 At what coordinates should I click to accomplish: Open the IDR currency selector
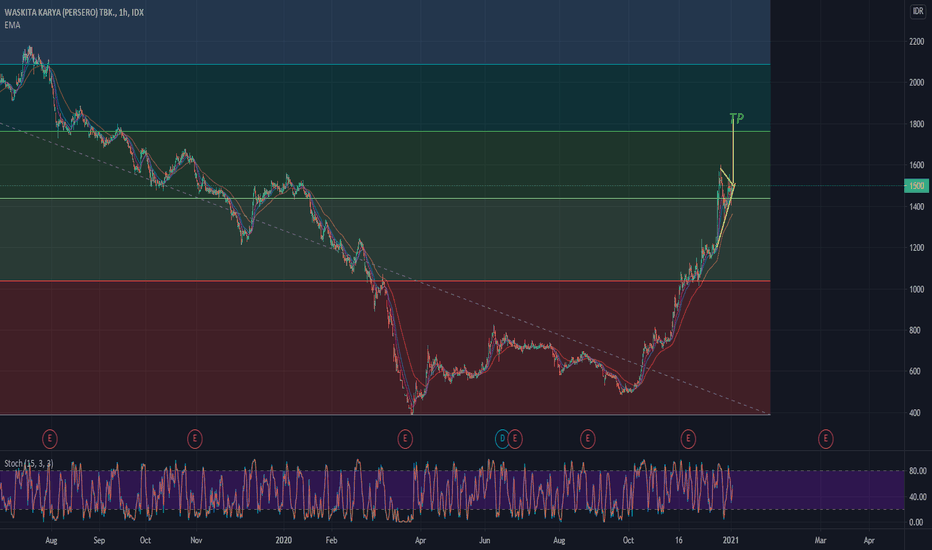coord(918,11)
